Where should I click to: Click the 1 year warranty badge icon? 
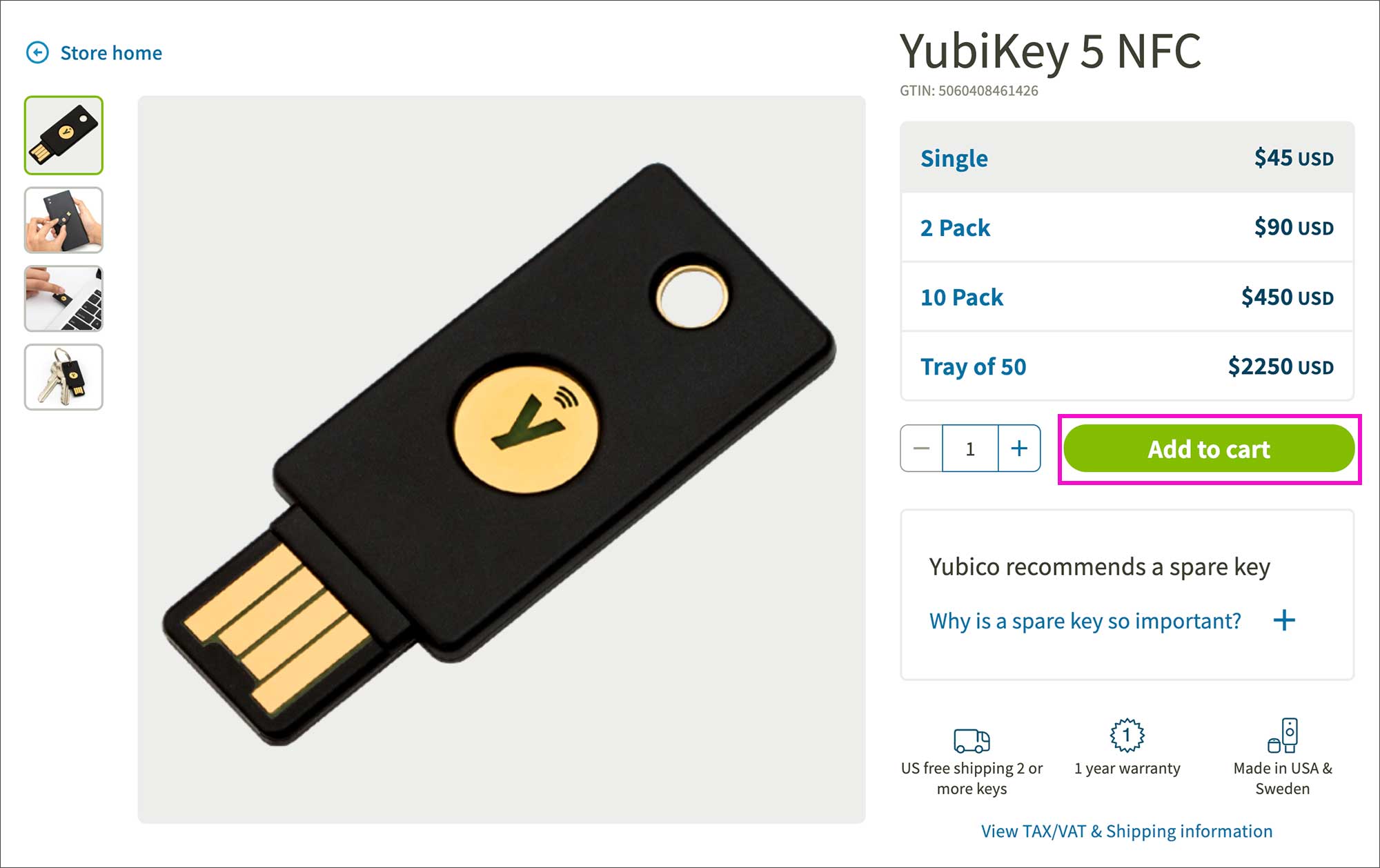point(1127,735)
